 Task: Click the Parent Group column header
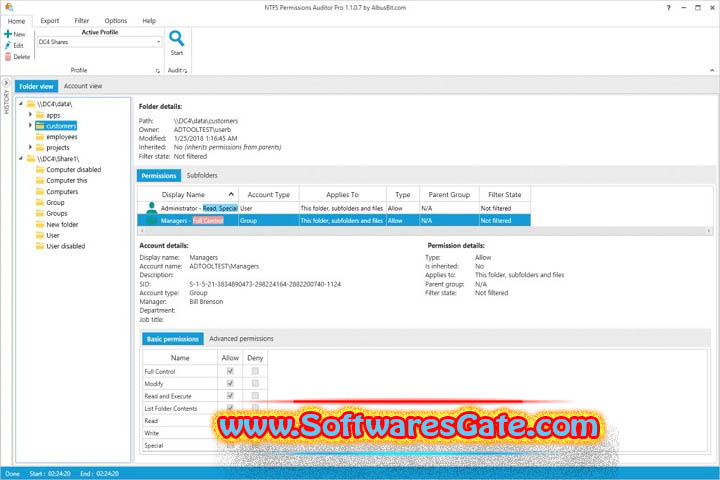point(449,195)
